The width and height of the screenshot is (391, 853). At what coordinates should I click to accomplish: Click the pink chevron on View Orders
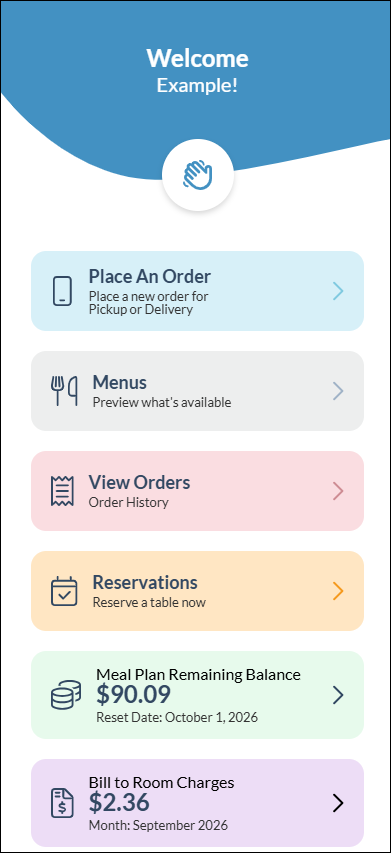338,491
